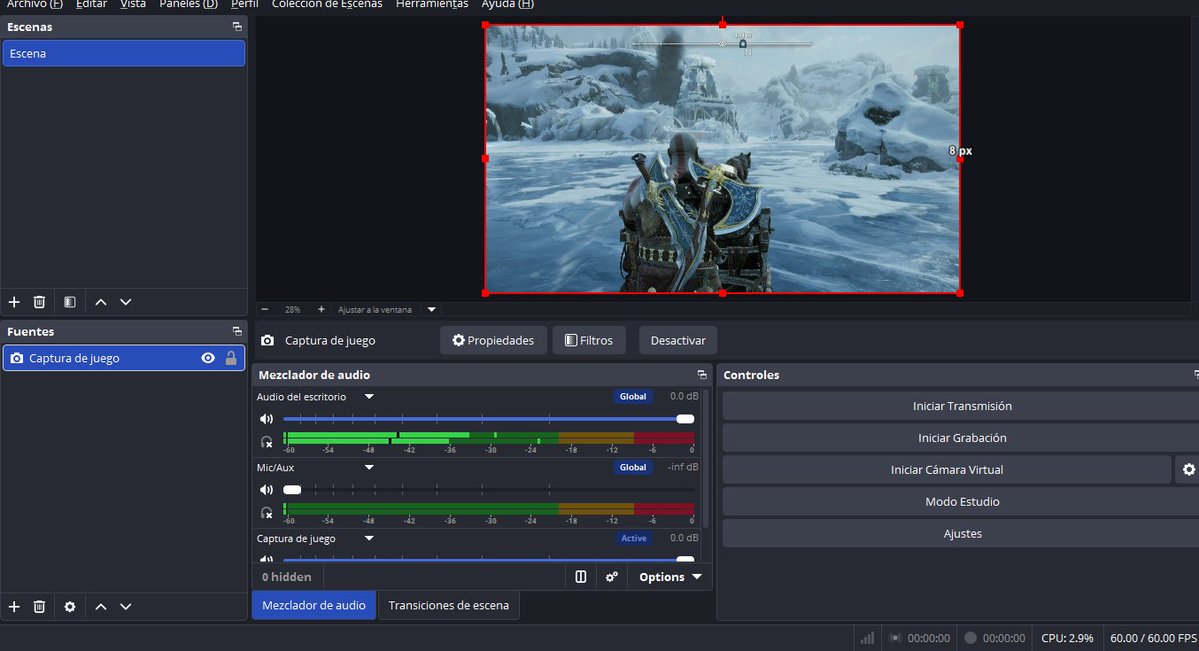This screenshot has width=1199, height=651.
Task: Open the mixer Options dropdown
Action: click(x=670, y=577)
